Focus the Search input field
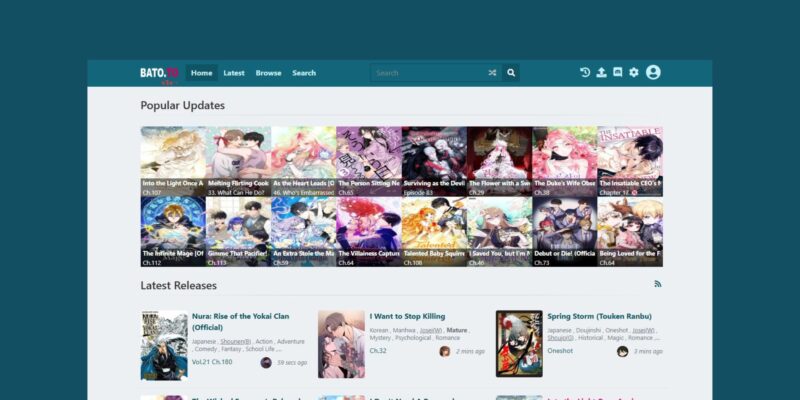The image size is (800, 400). [429, 73]
